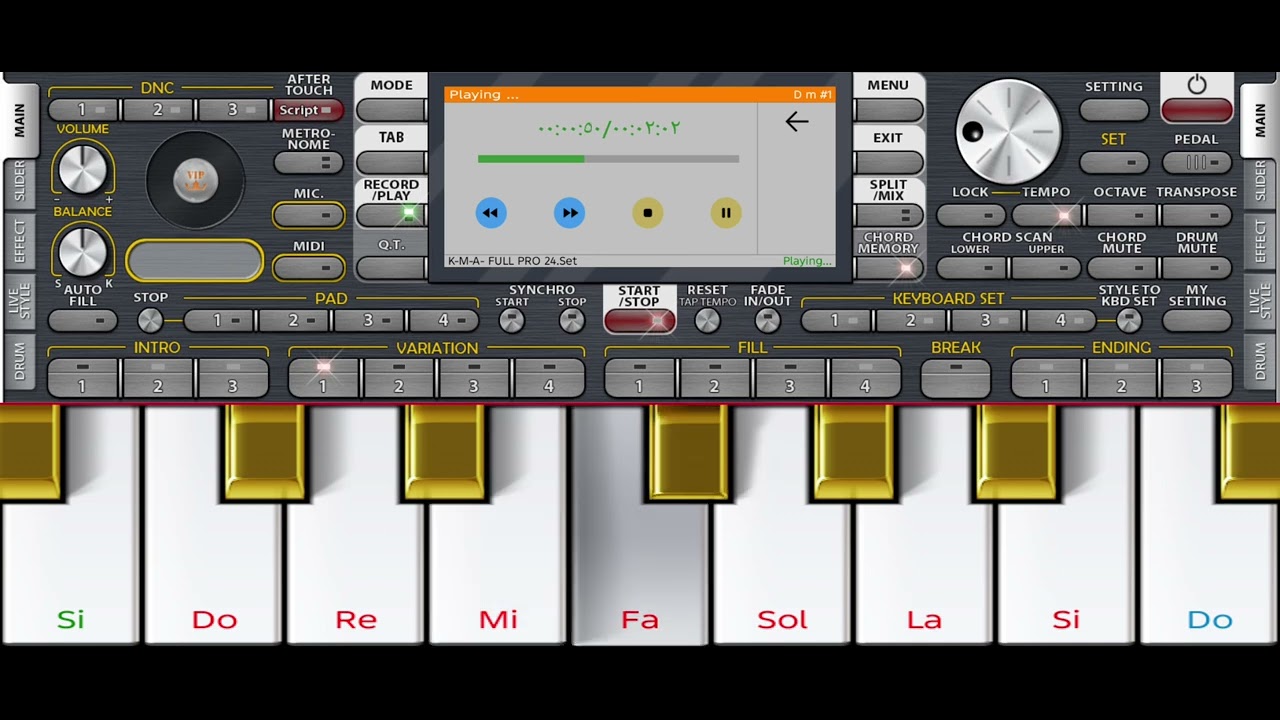
Task: Click the MY SETTING button
Action: pyautogui.click(x=1197, y=320)
